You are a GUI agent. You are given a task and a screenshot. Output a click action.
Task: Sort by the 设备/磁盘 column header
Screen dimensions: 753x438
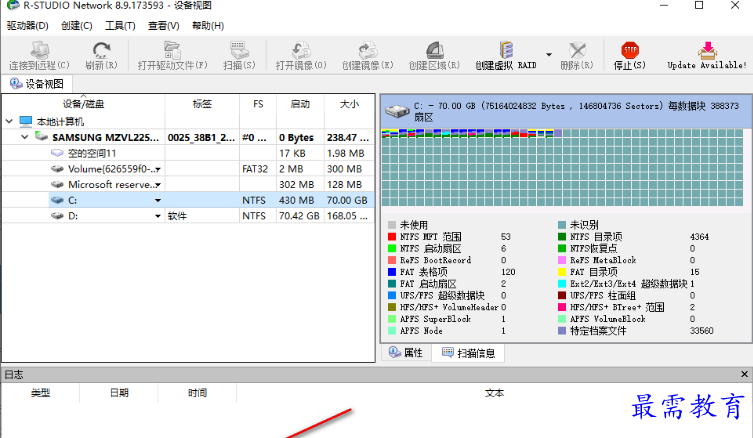coord(84,104)
